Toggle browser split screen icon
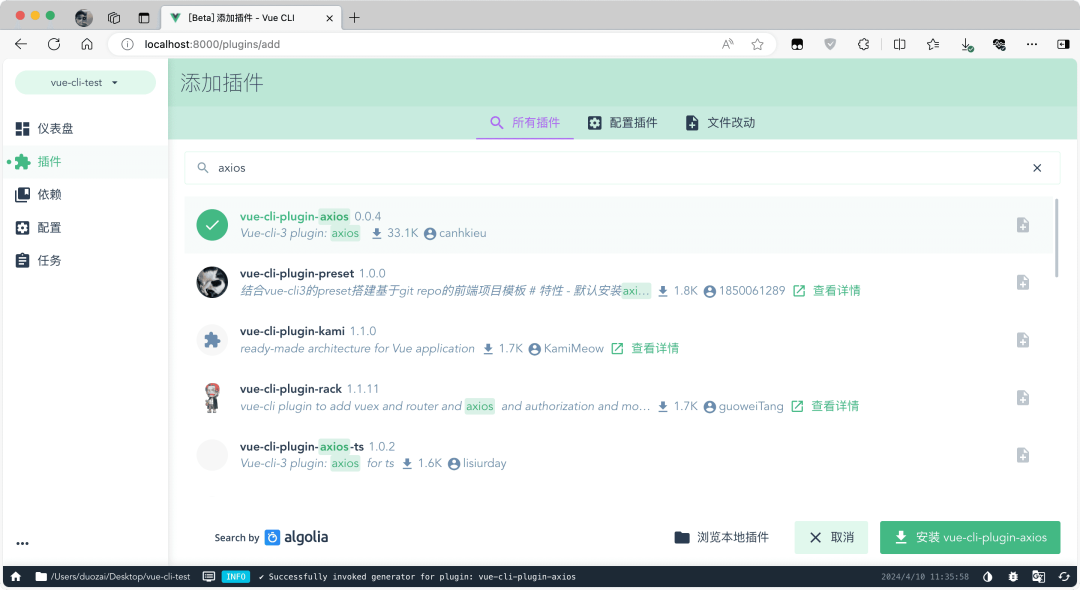1080x590 pixels. (900, 44)
